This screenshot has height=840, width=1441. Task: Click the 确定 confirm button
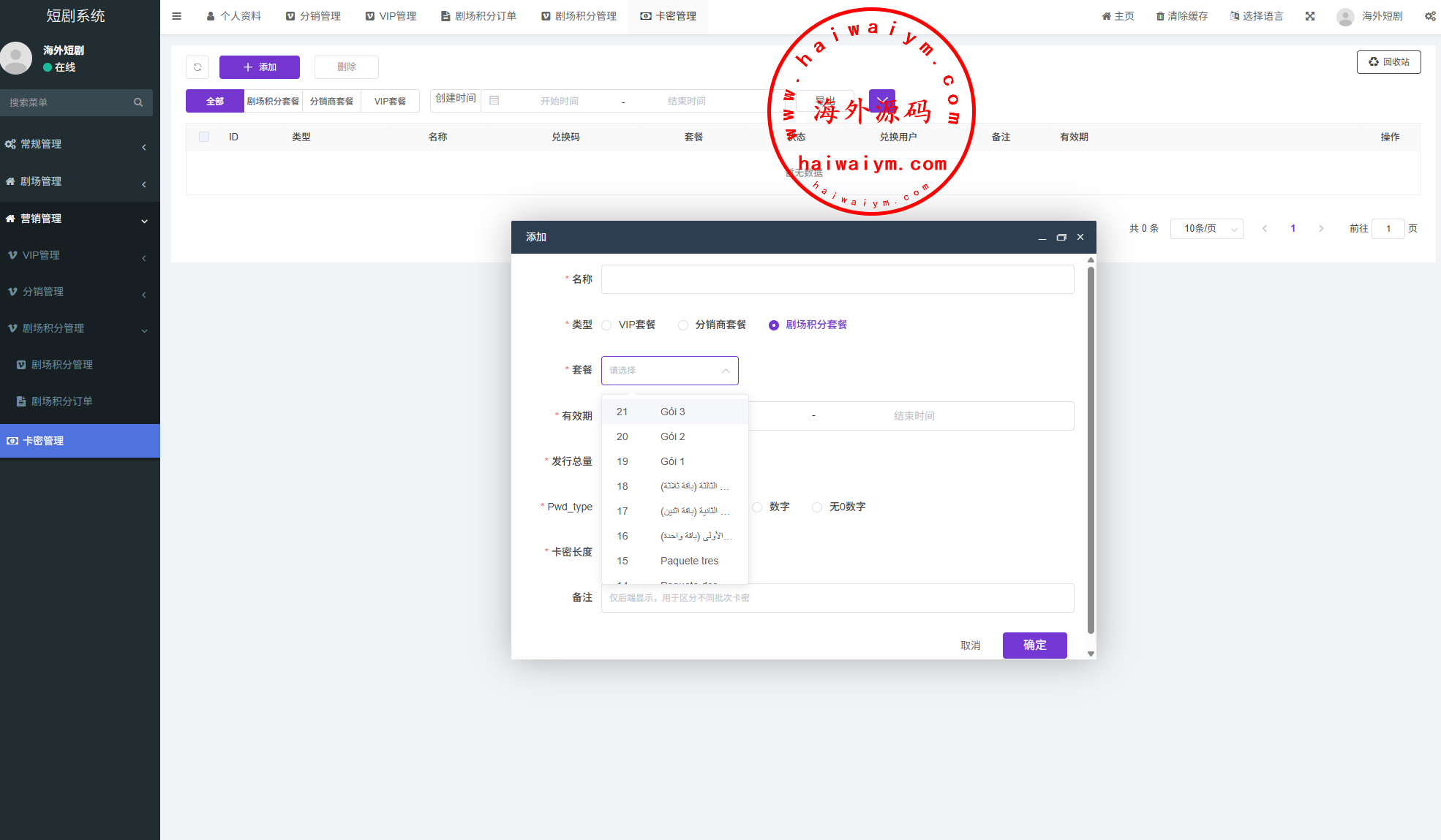click(x=1034, y=645)
